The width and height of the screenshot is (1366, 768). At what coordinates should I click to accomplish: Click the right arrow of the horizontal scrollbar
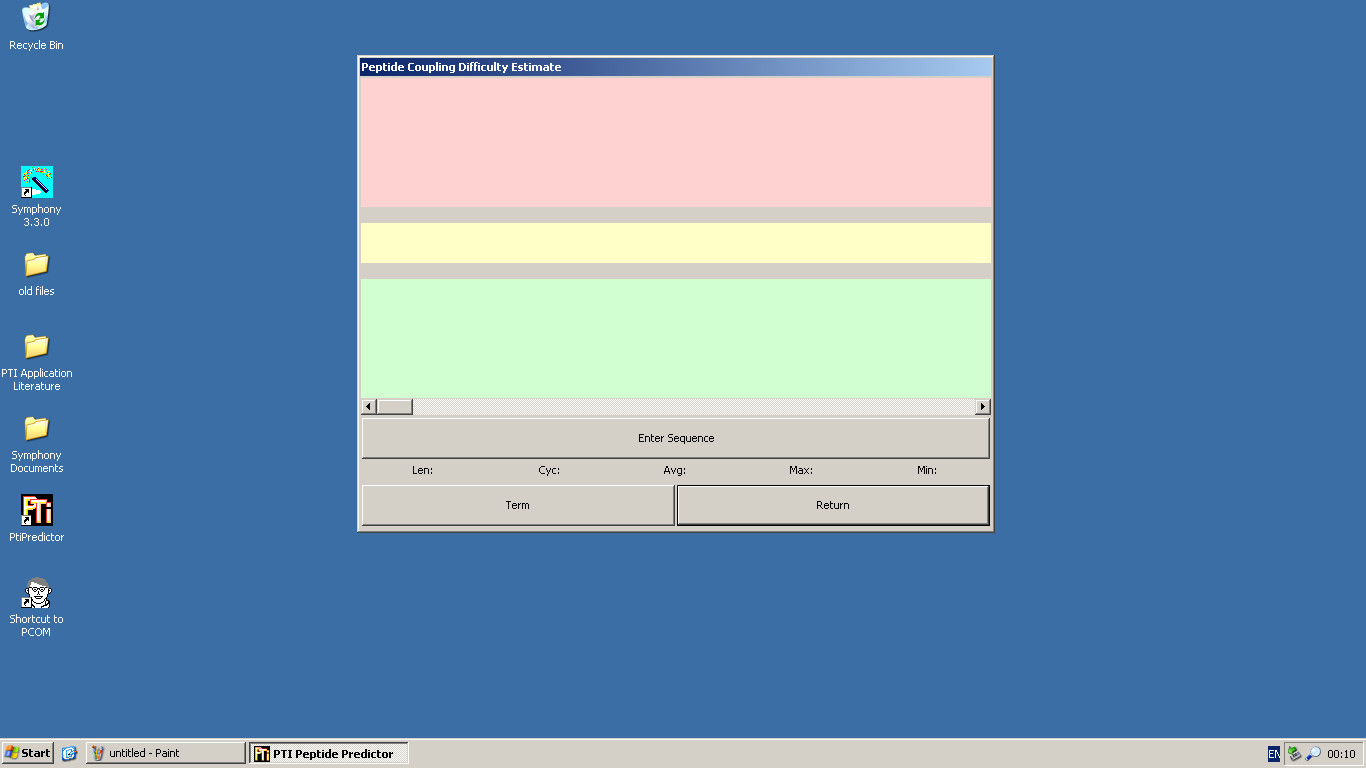982,407
